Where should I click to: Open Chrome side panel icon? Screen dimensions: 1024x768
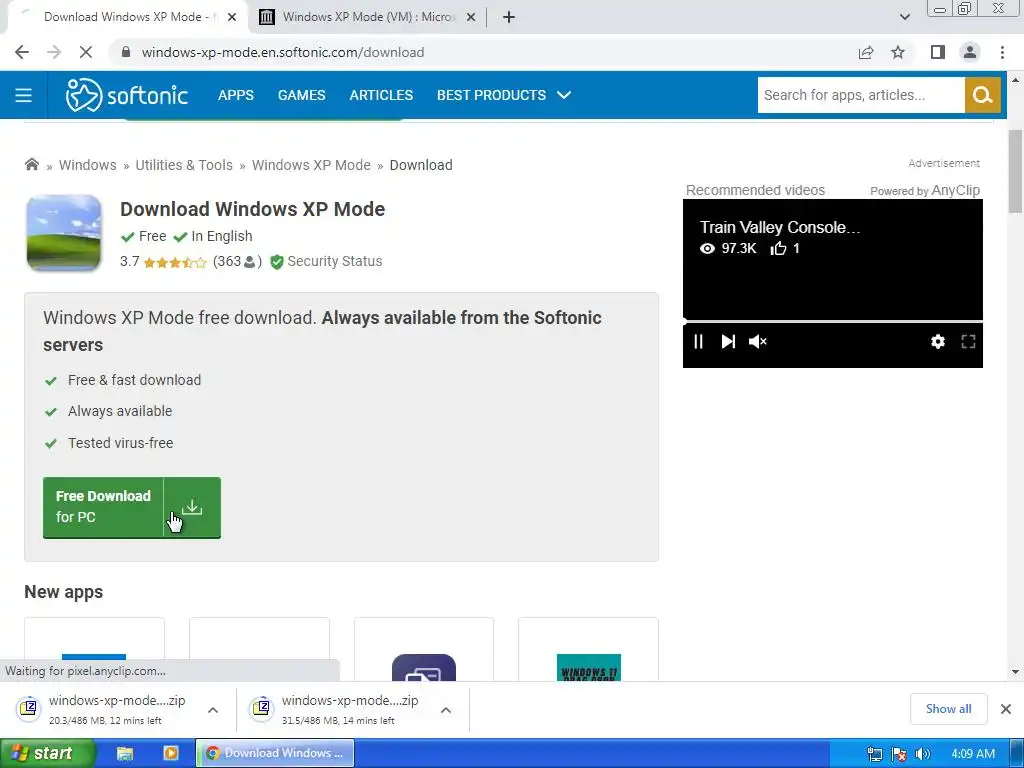(938, 52)
